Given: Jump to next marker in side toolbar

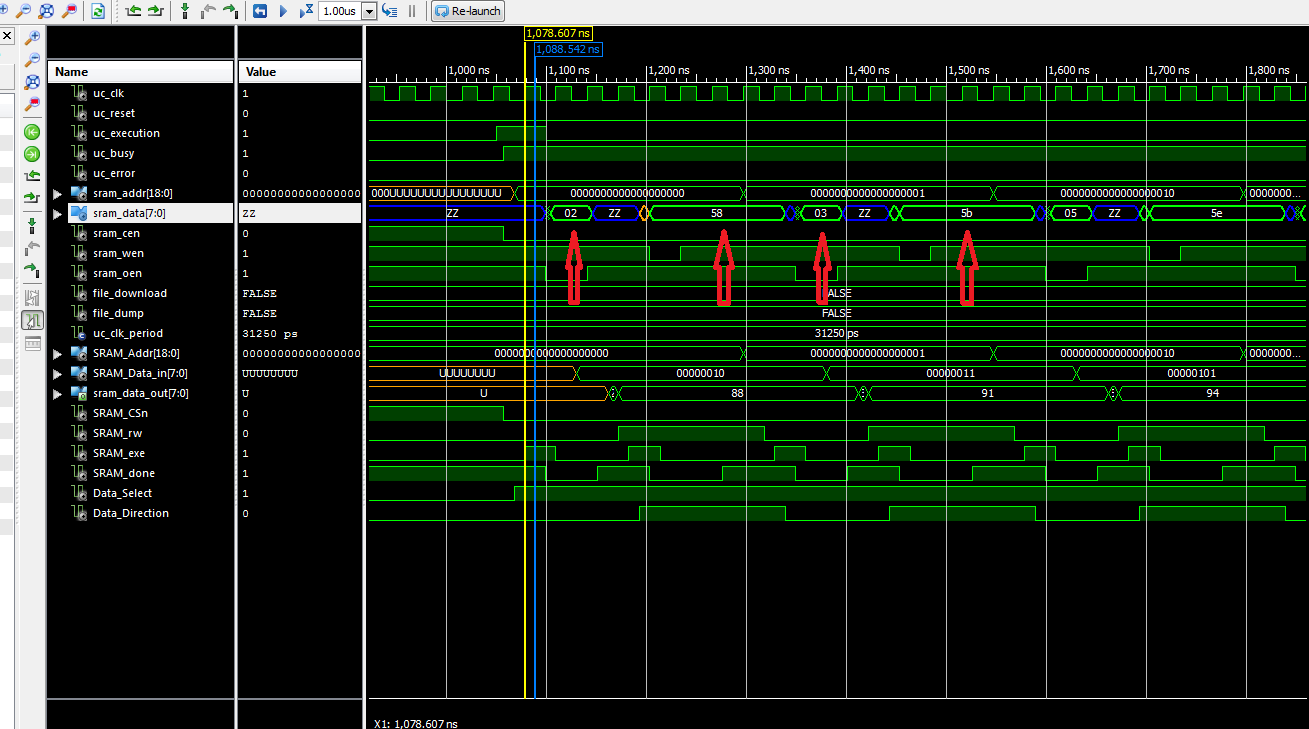Looking at the screenshot, I should (32, 269).
